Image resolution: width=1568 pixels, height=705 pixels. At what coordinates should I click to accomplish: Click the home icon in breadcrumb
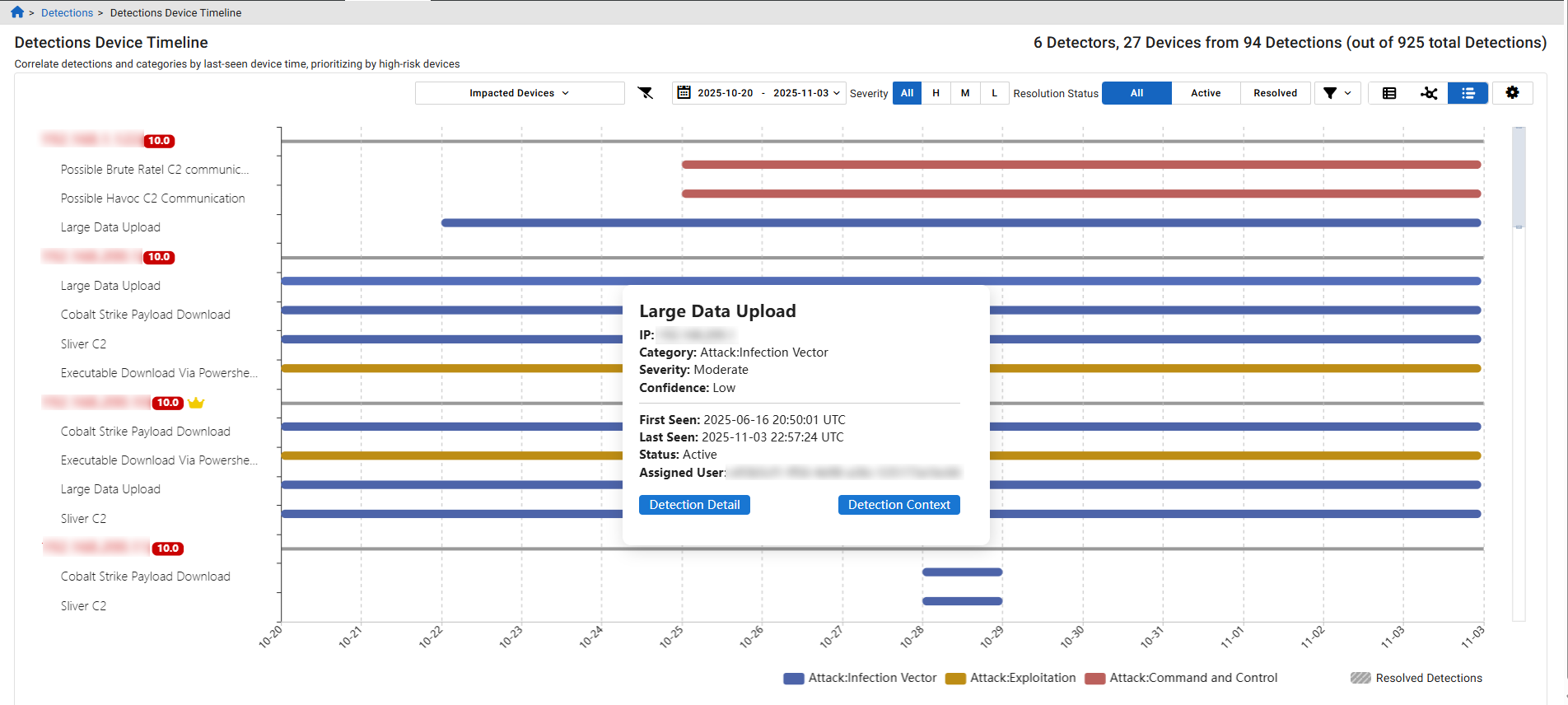[x=17, y=12]
